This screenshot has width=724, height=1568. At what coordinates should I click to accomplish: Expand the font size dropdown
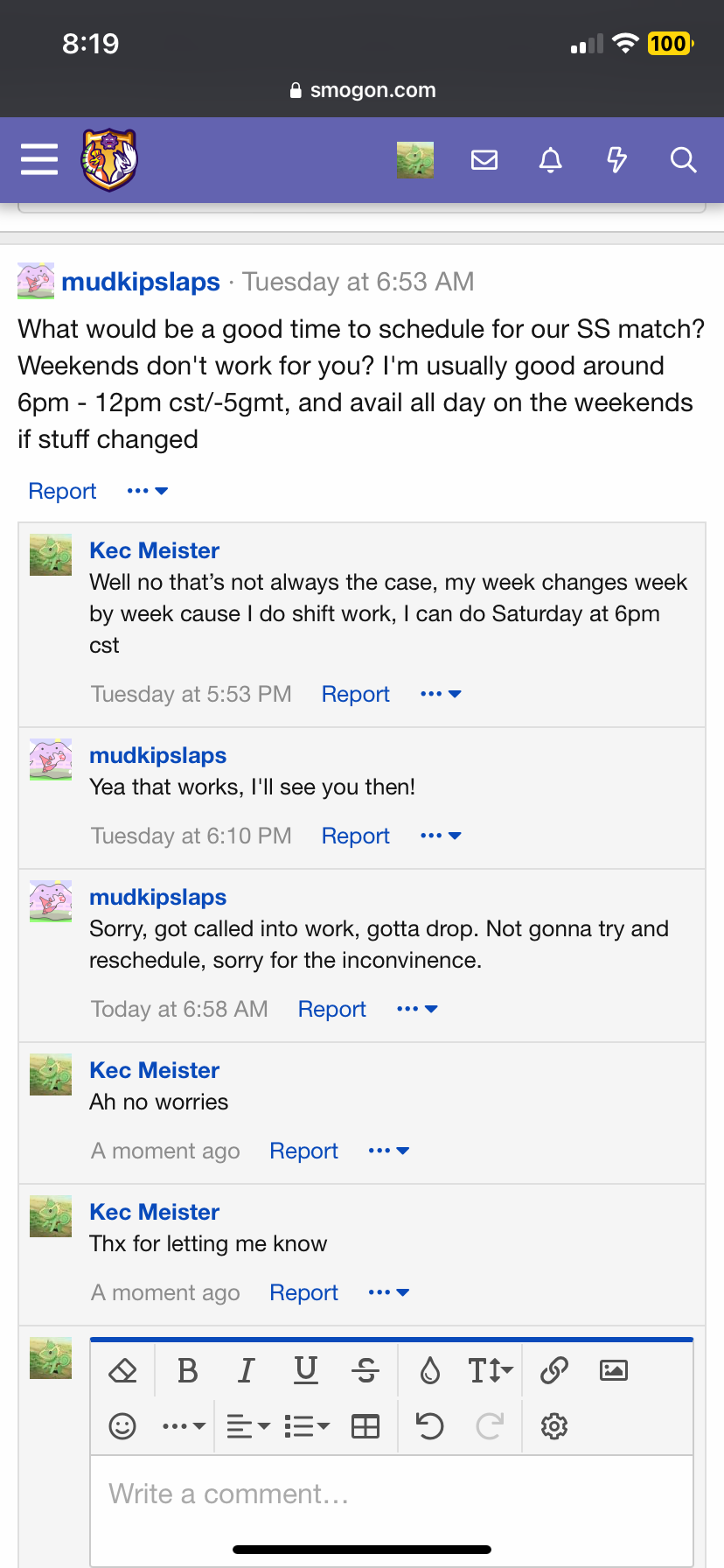pos(490,1370)
